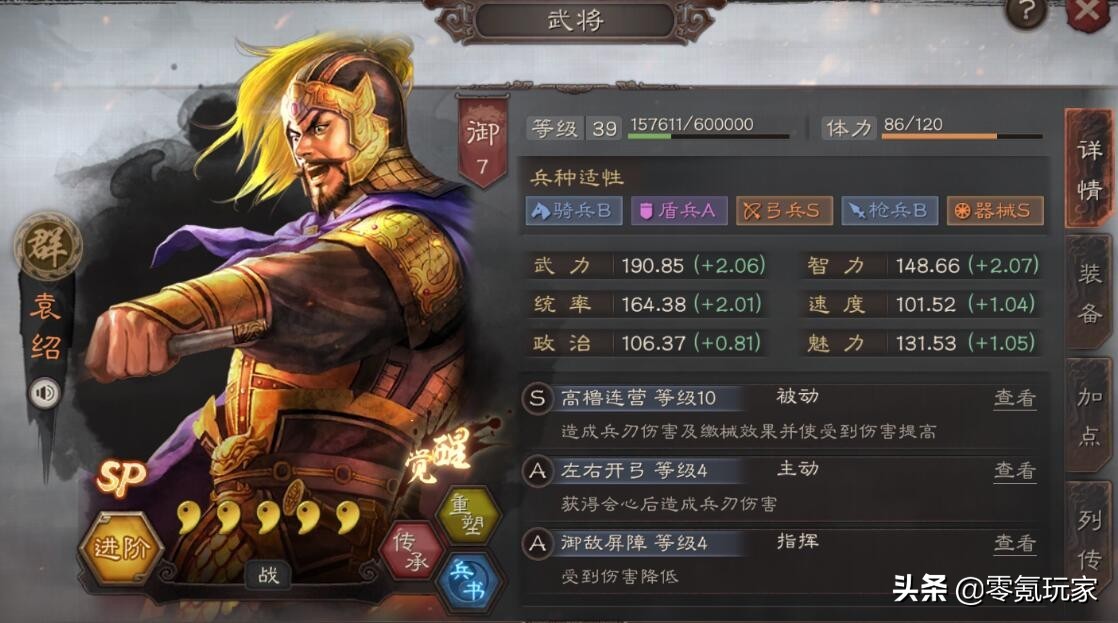Tap the 御 7 red banner badge

click(x=483, y=142)
